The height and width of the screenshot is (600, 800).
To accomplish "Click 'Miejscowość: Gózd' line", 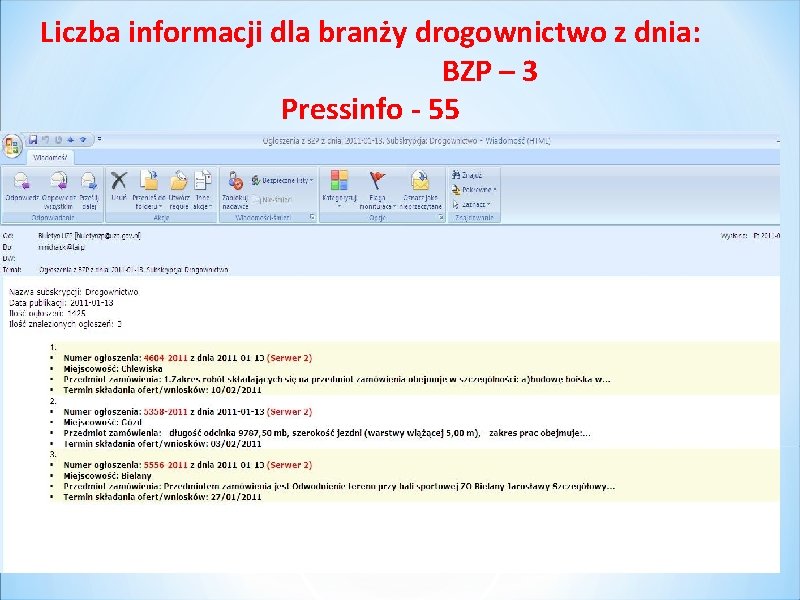I will 103,422.
